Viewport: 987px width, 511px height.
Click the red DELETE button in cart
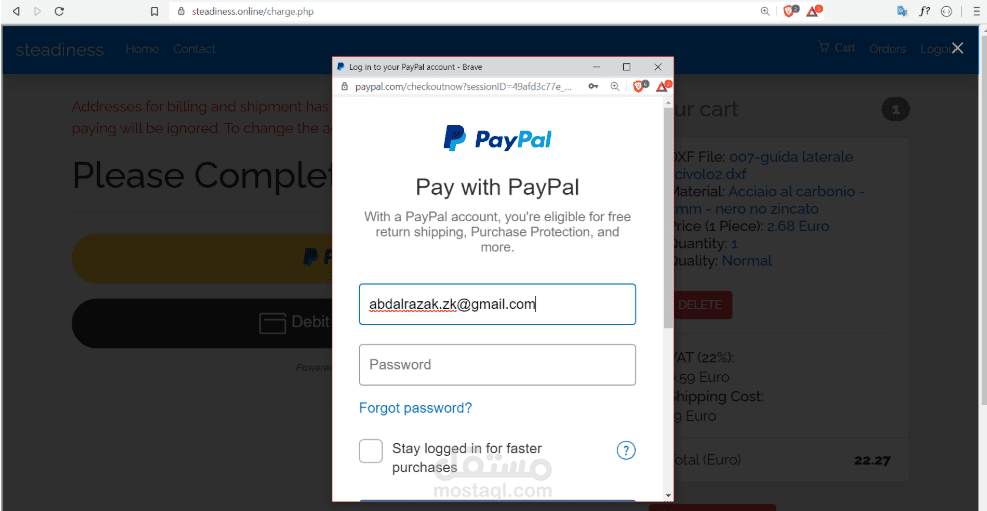click(700, 305)
